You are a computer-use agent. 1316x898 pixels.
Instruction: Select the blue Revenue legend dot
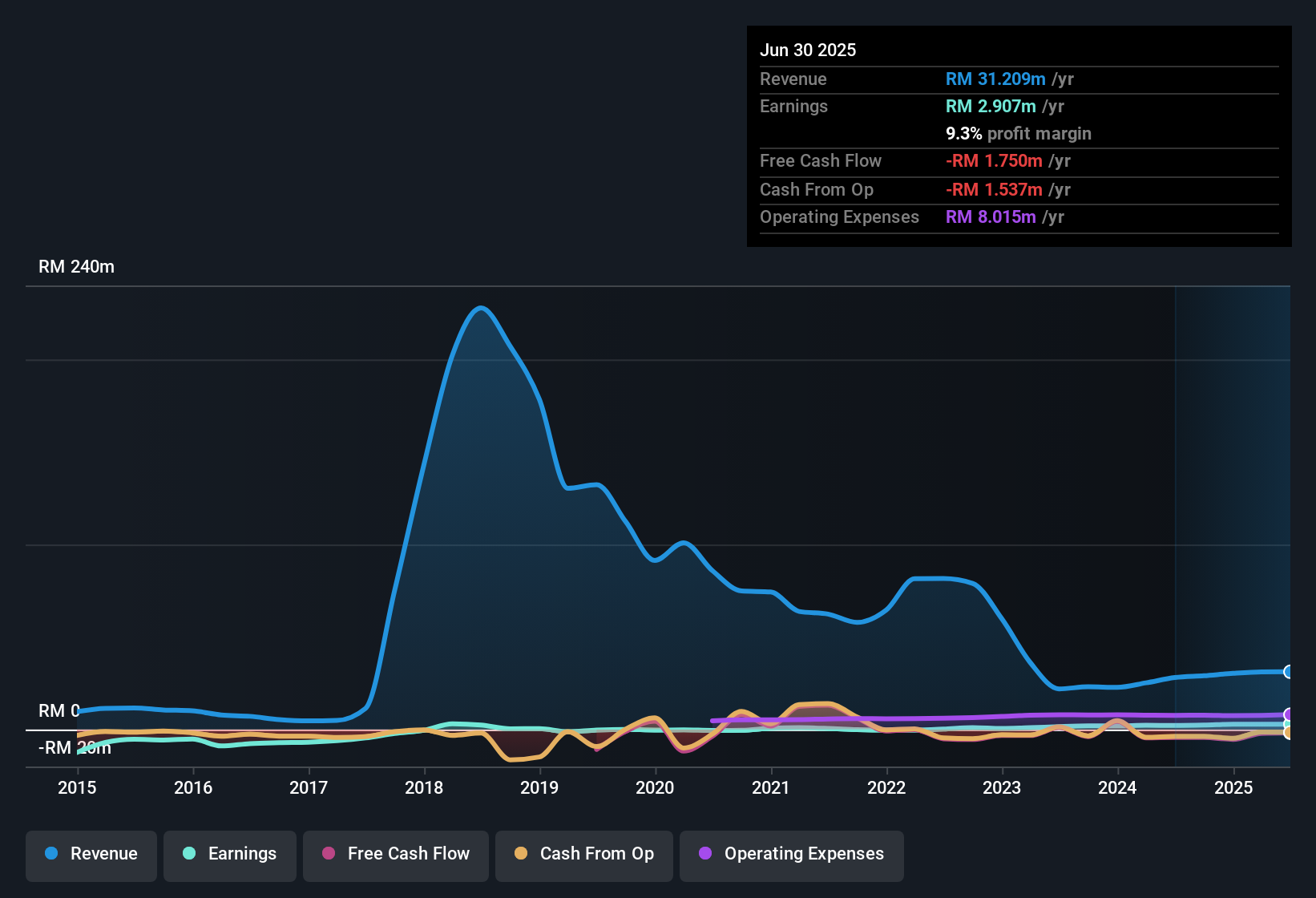click(x=51, y=854)
